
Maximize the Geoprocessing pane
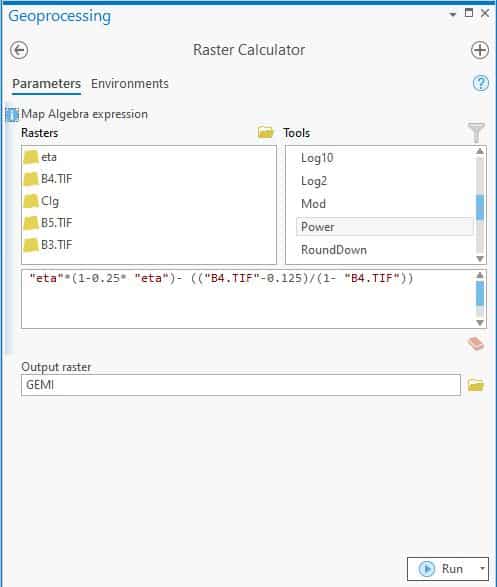tap(469, 13)
